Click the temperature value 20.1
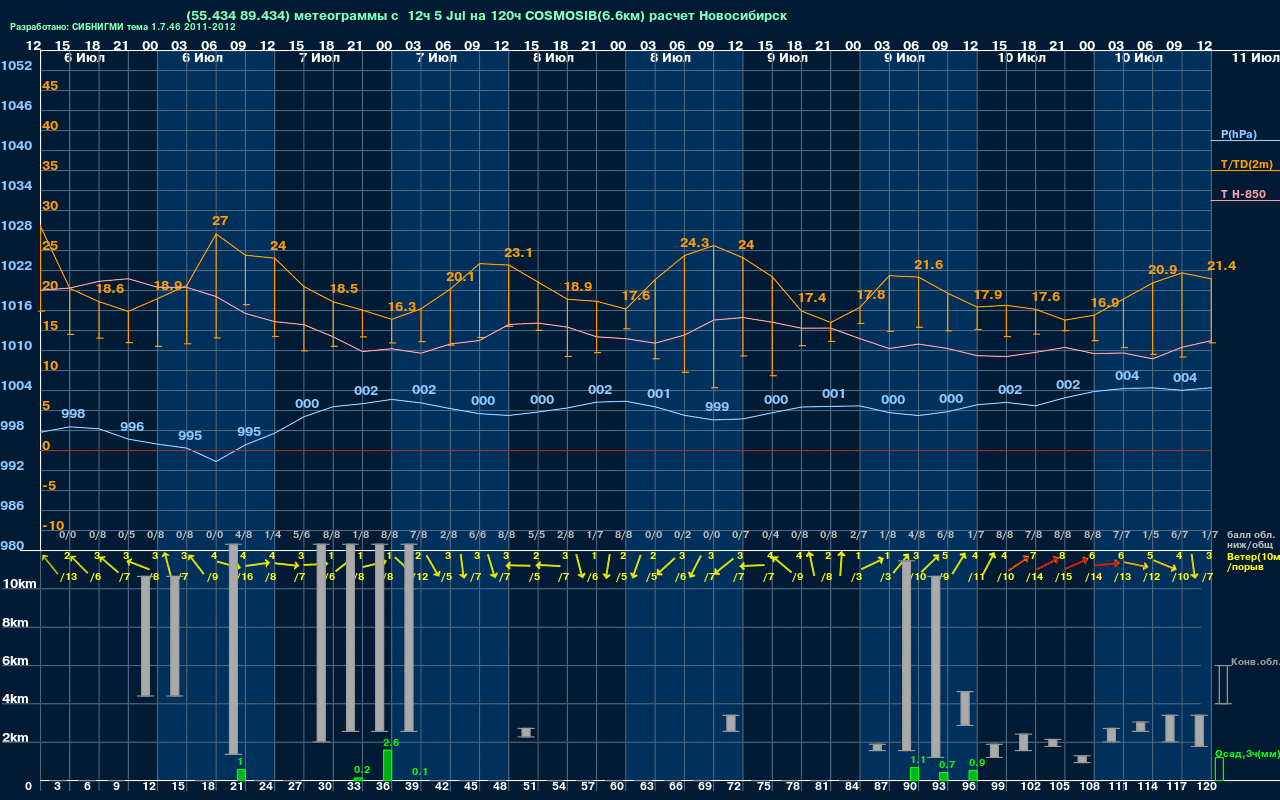The width and height of the screenshot is (1280, 800). pyautogui.click(x=460, y=277)
